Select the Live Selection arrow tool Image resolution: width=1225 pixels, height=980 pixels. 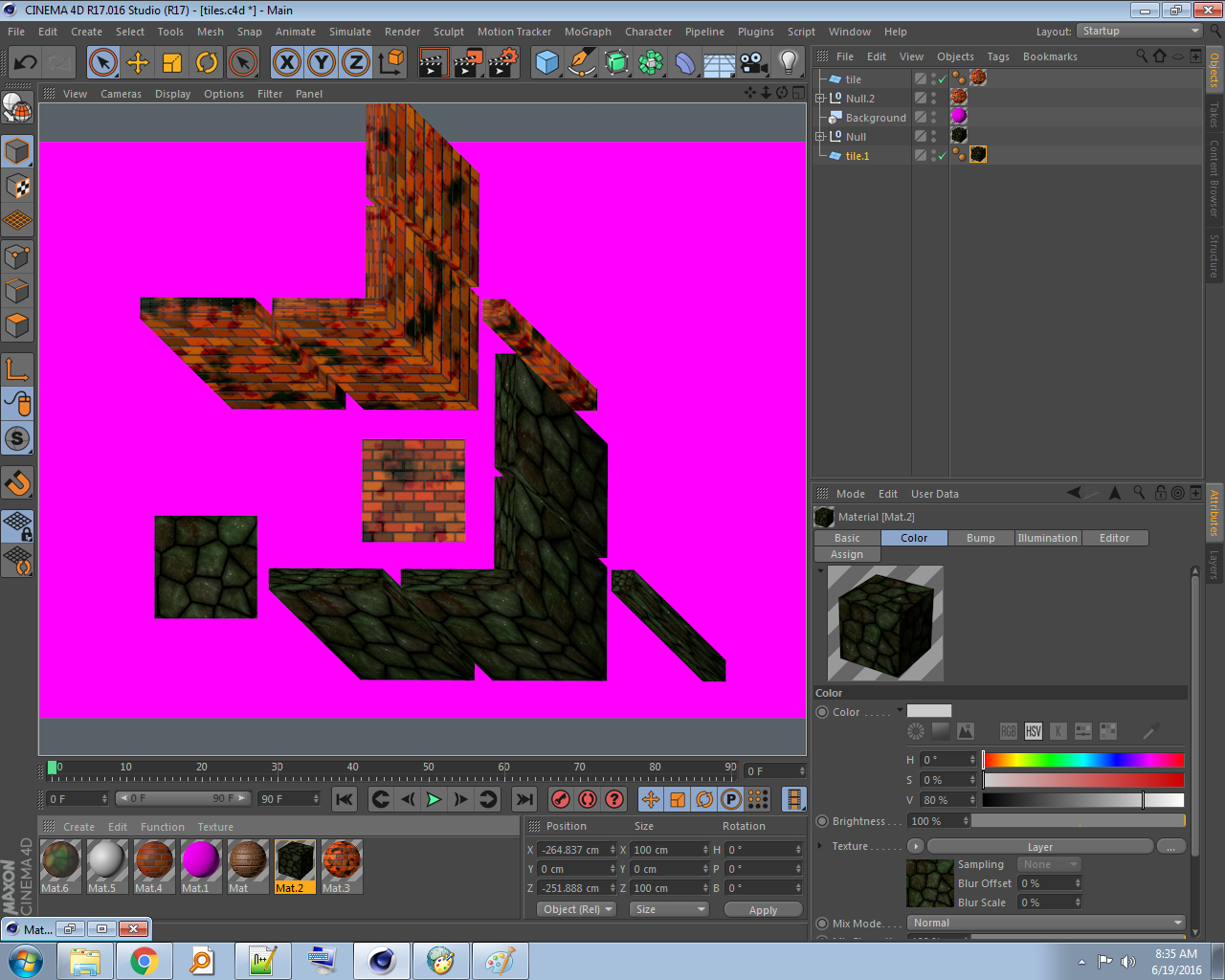102,64
